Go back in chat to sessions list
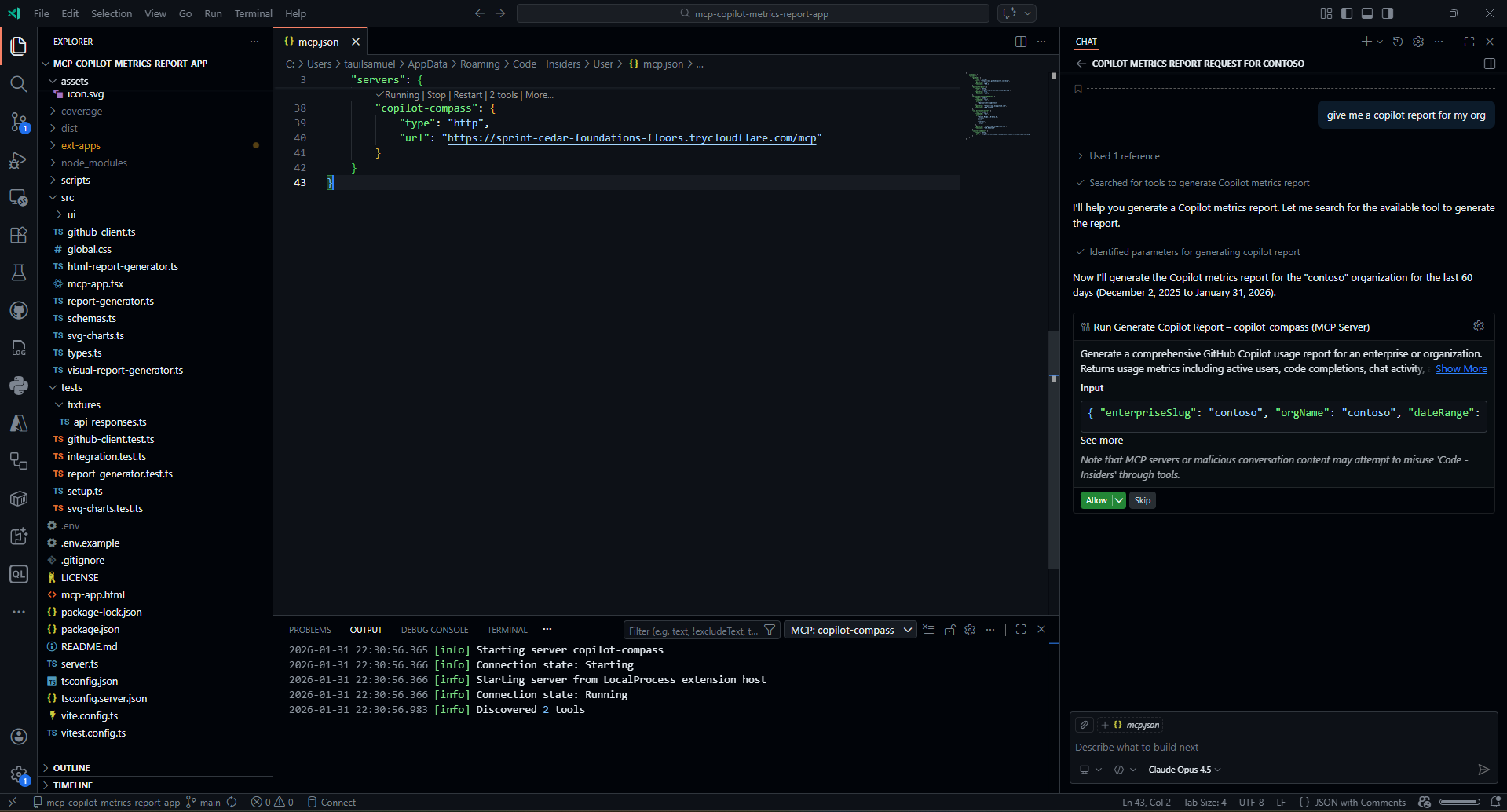 (1081, 64)
